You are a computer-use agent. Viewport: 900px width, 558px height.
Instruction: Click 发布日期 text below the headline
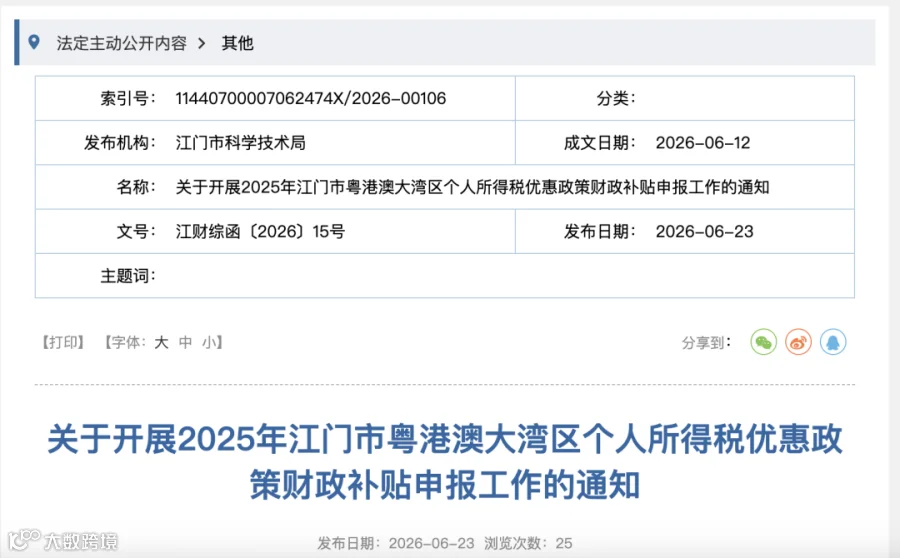[x=396, y=542]
